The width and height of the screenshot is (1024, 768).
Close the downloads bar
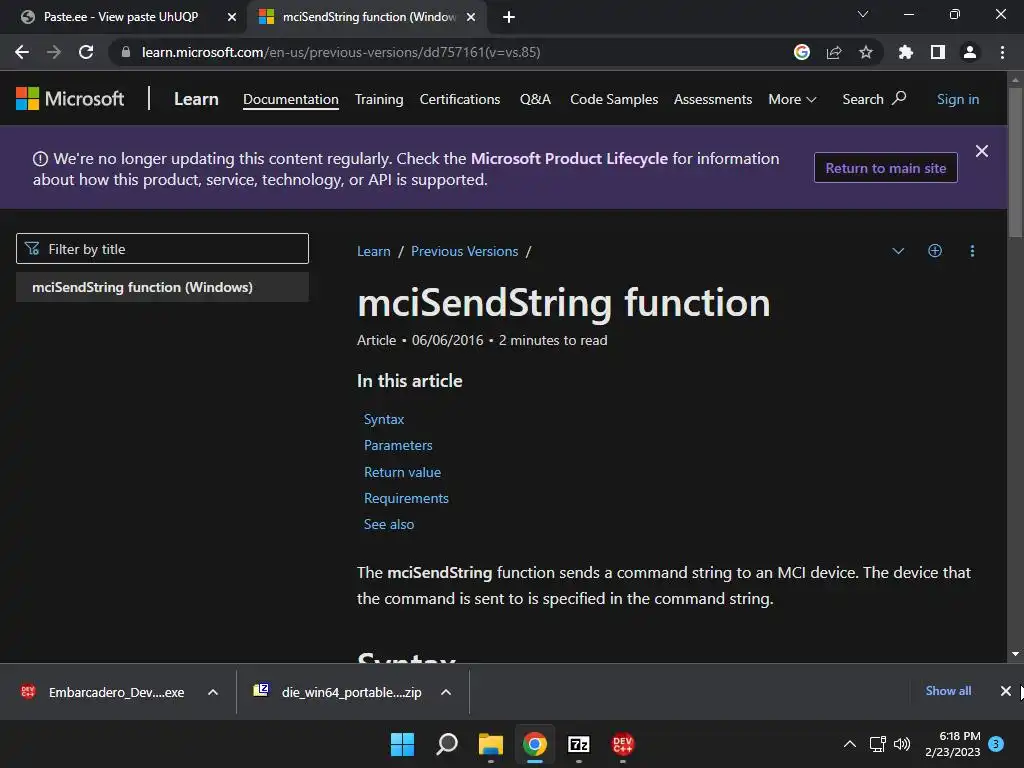(x=1006, y=691)
